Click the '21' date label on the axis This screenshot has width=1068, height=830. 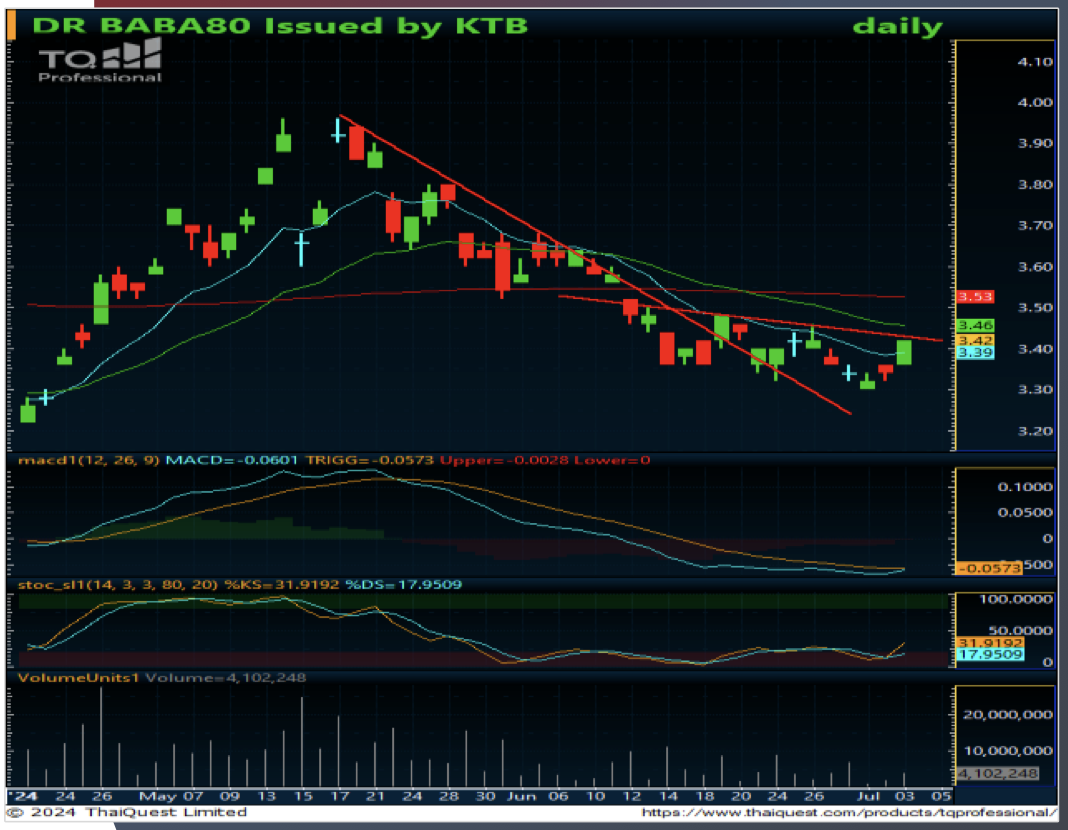375,796
